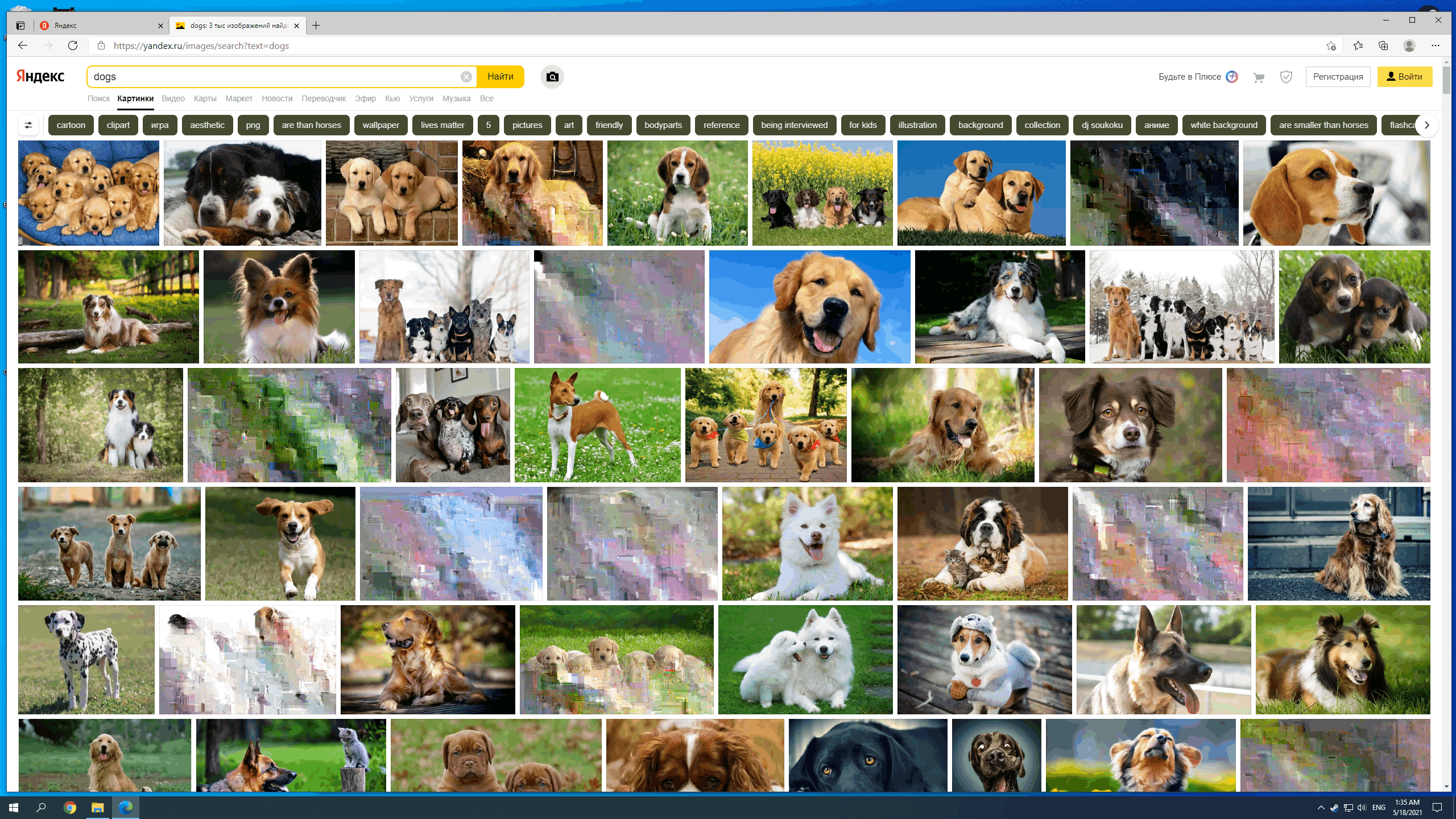Open the German Shepherd profile image
This screenshot has height=819, width=1456.
point(1164,660)
